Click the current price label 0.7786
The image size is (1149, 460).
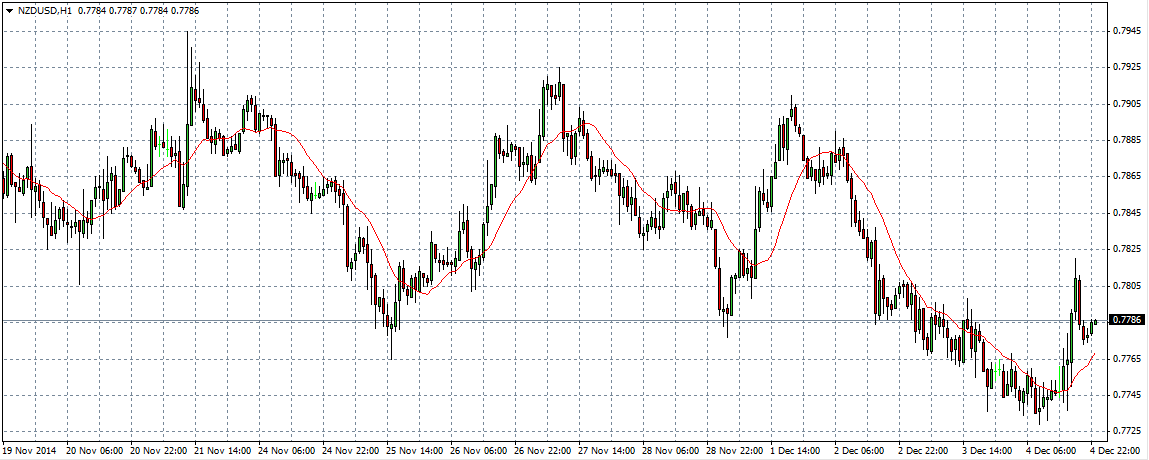1125,320
